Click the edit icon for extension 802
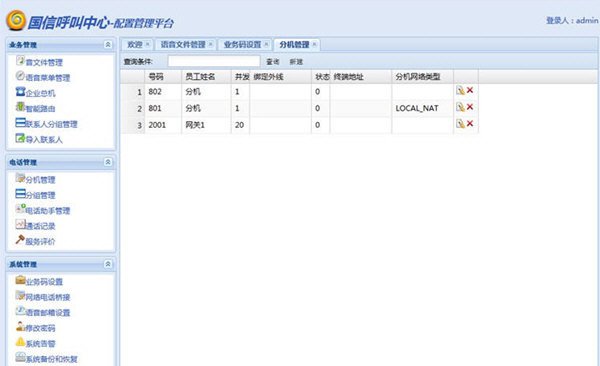The image size is (600, 366). coord(460,90)
